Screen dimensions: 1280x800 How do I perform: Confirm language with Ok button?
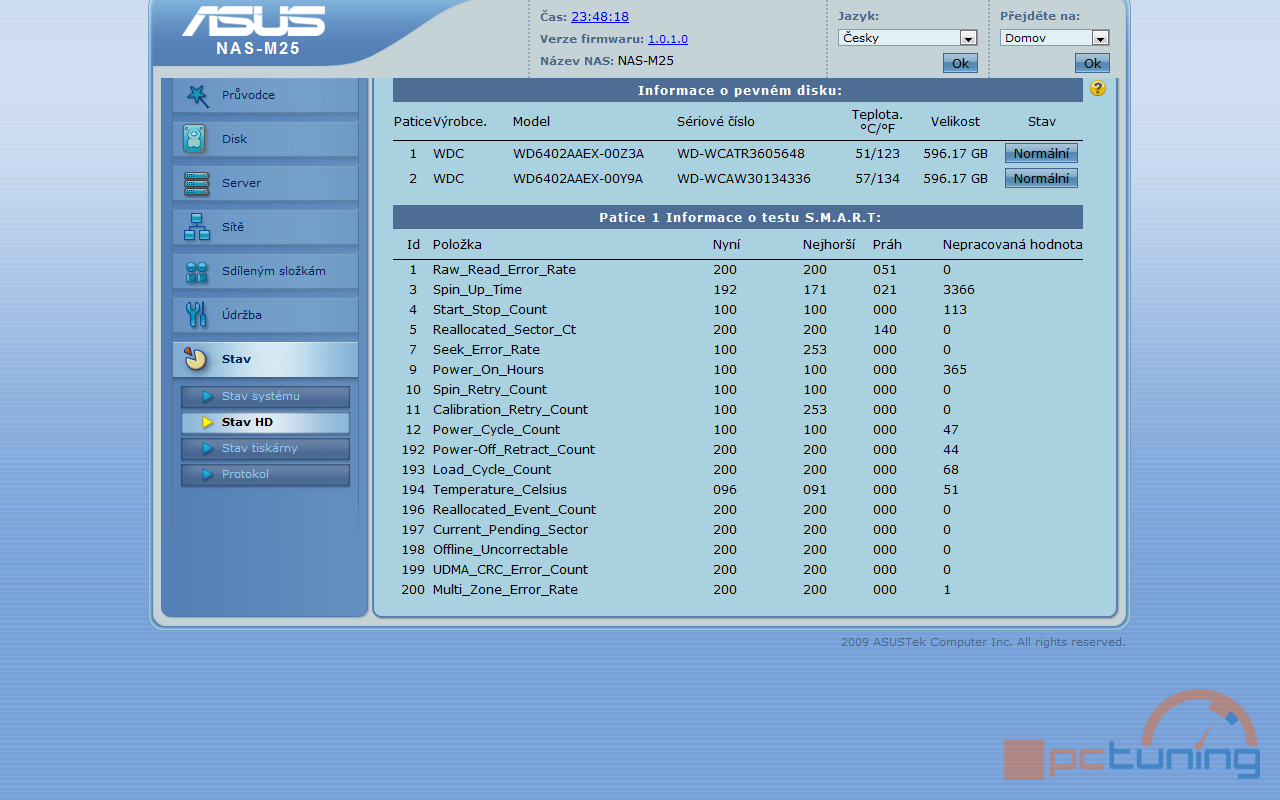pos(960,64)
